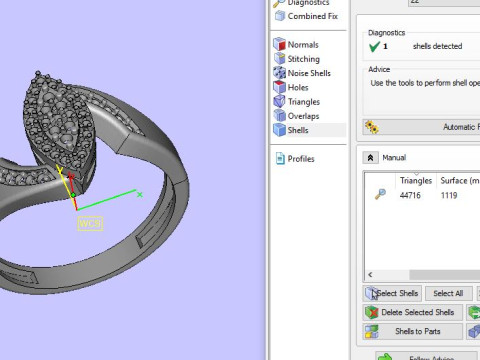Click the Shells to Parts button
480x360 pixels.
(413, 331)
